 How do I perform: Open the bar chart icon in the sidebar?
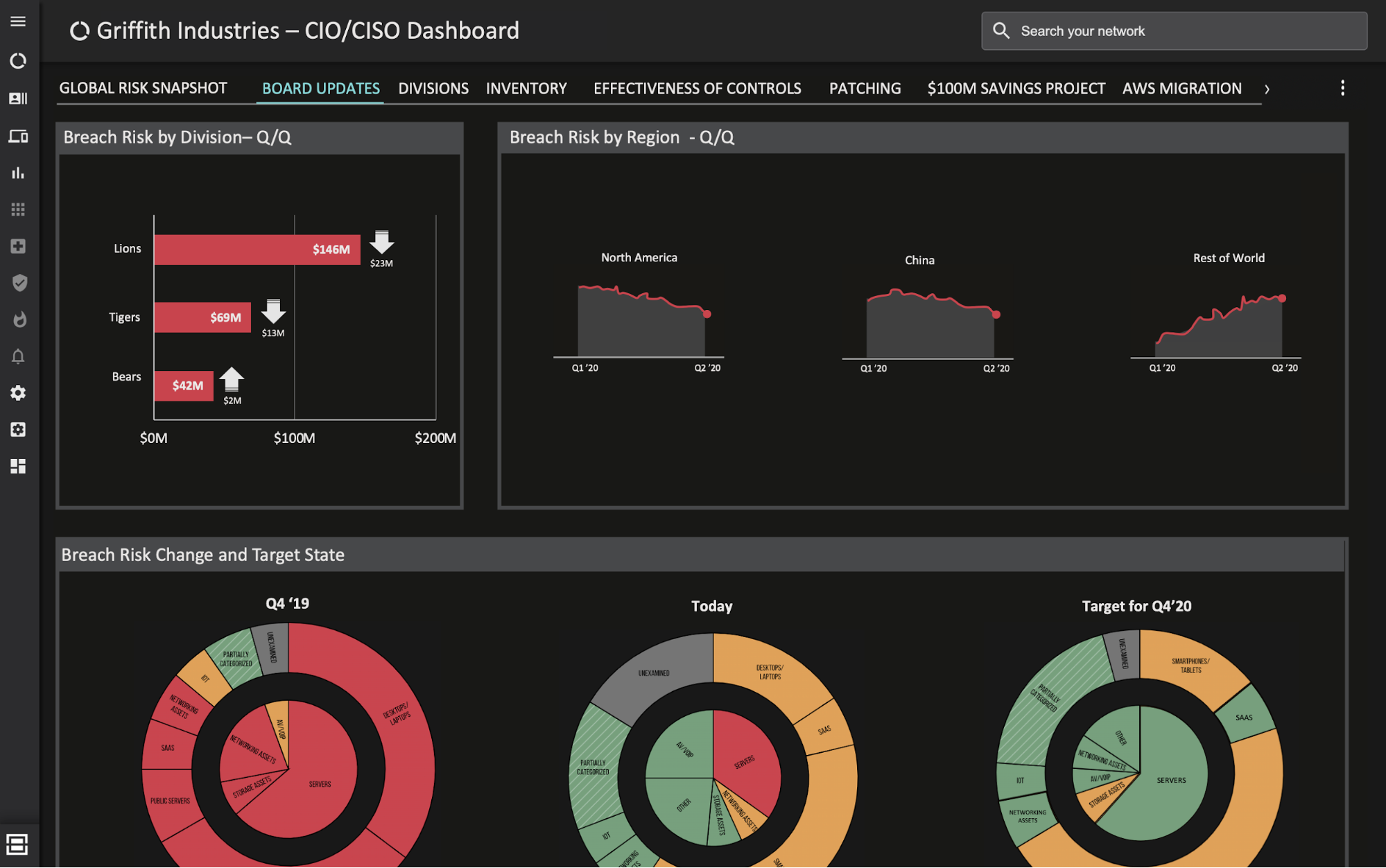point(18,173)
